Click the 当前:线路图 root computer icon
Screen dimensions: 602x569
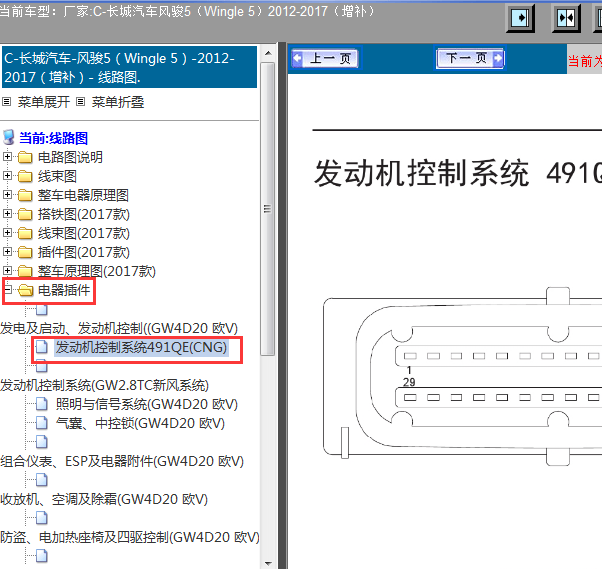click(8, 137)
